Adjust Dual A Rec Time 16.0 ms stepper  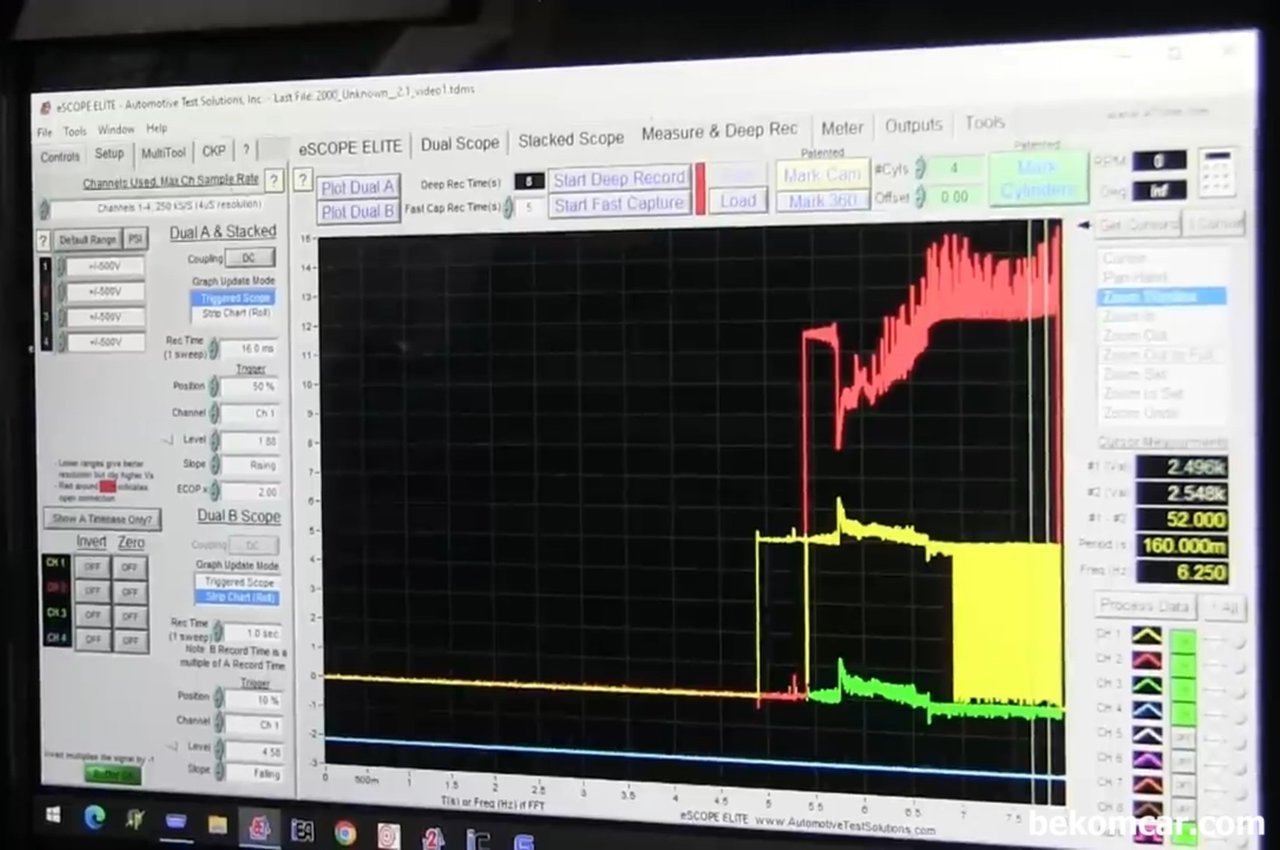(213, 348)
